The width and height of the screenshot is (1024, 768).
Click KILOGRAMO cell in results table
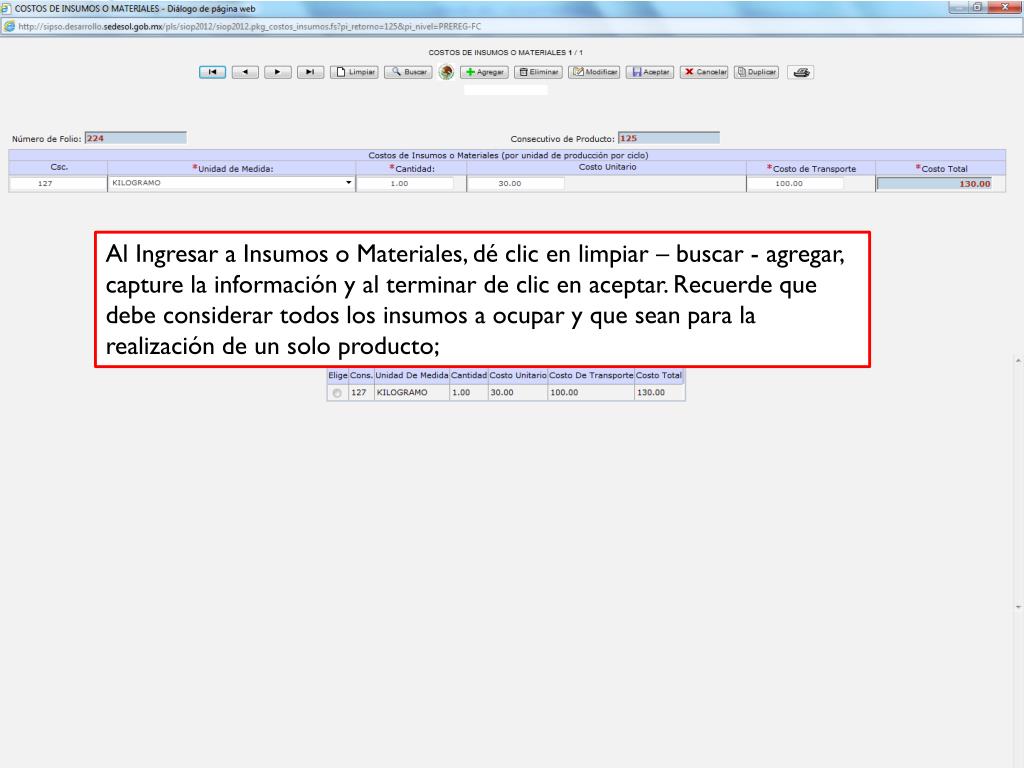(411, 392)
